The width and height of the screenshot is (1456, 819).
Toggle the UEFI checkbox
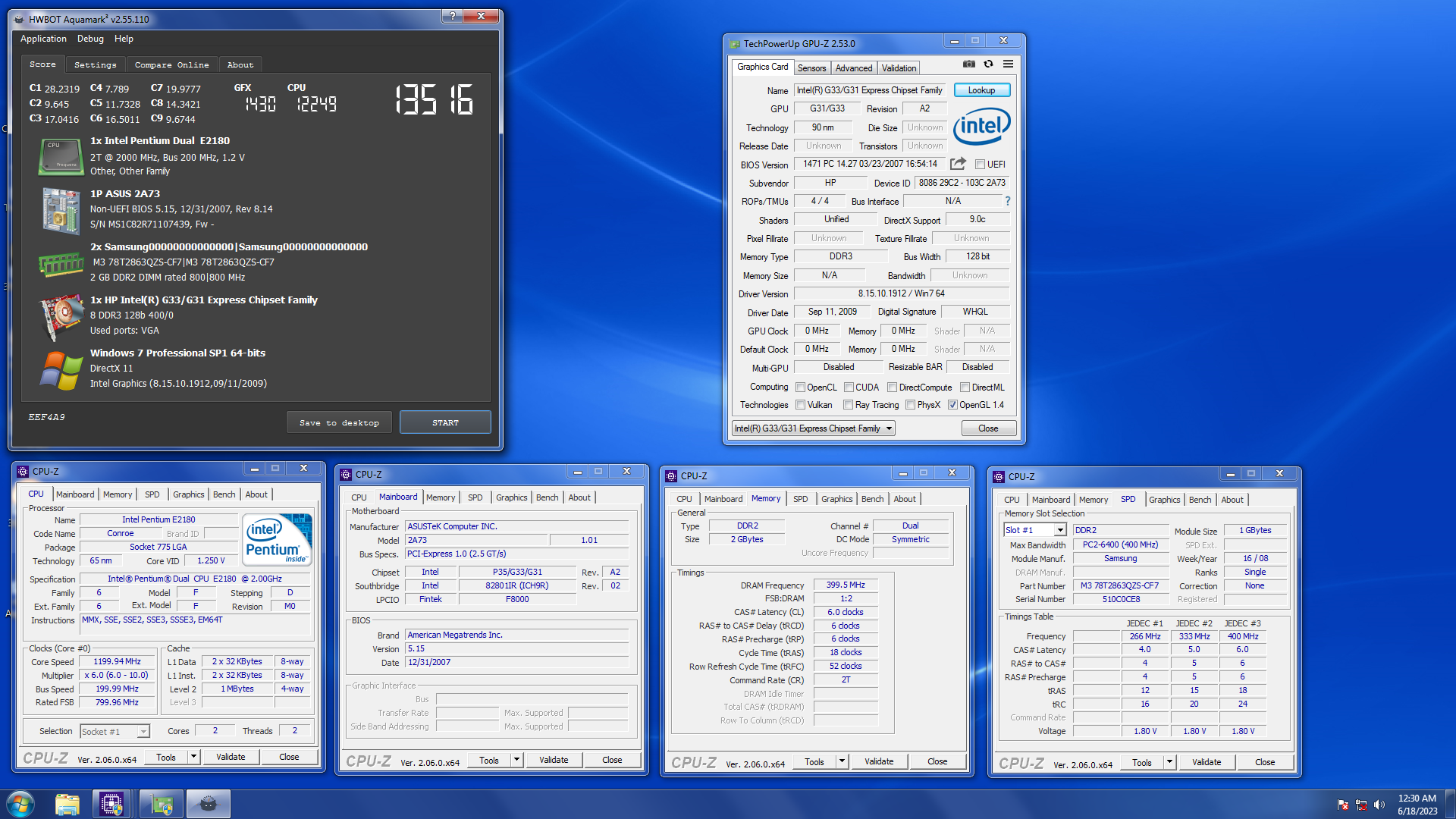[980, 165]
